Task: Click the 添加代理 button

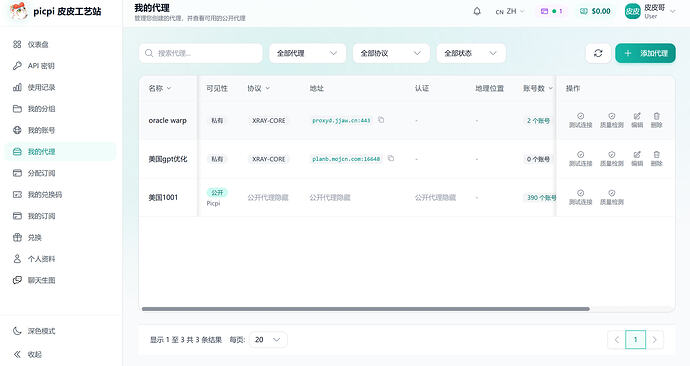Action: 645,53
